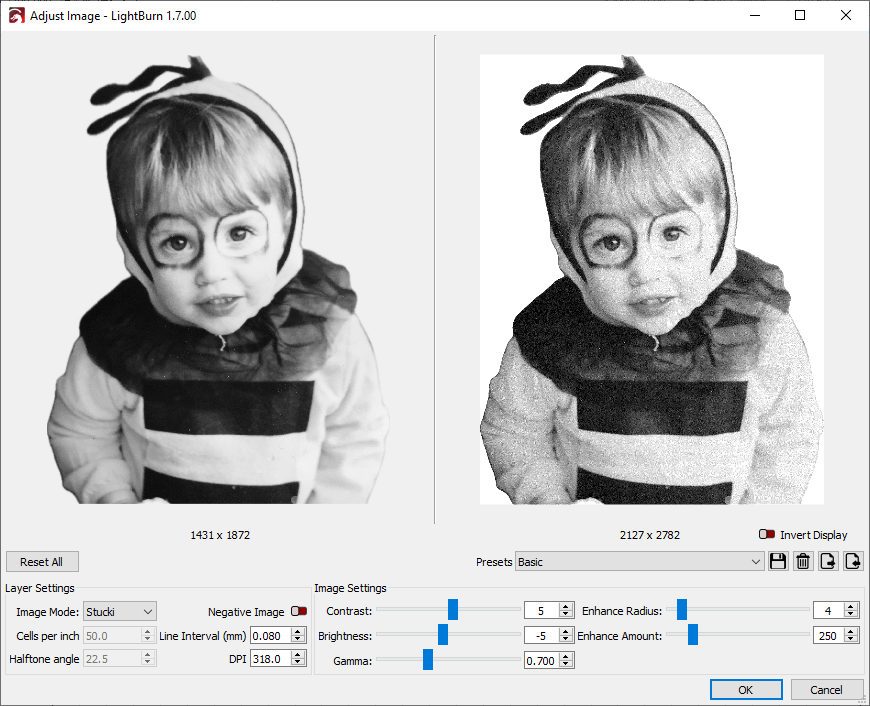This screenshot has height=706, width=870.
Task: Confirm image adjustments with OK
Action: pyautogui.click(x=746, y=689)
